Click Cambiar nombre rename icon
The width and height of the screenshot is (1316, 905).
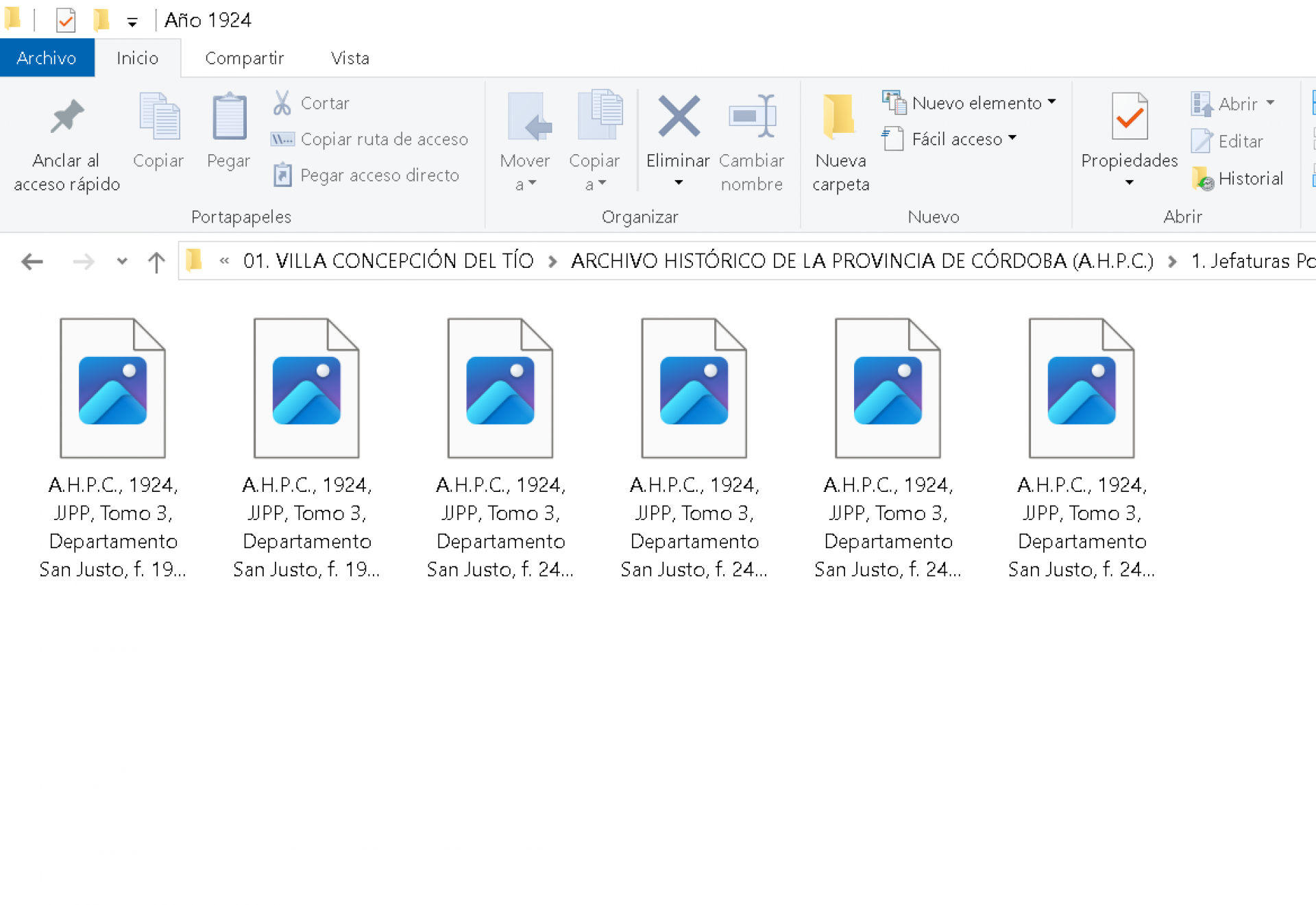tap(751, 117)
